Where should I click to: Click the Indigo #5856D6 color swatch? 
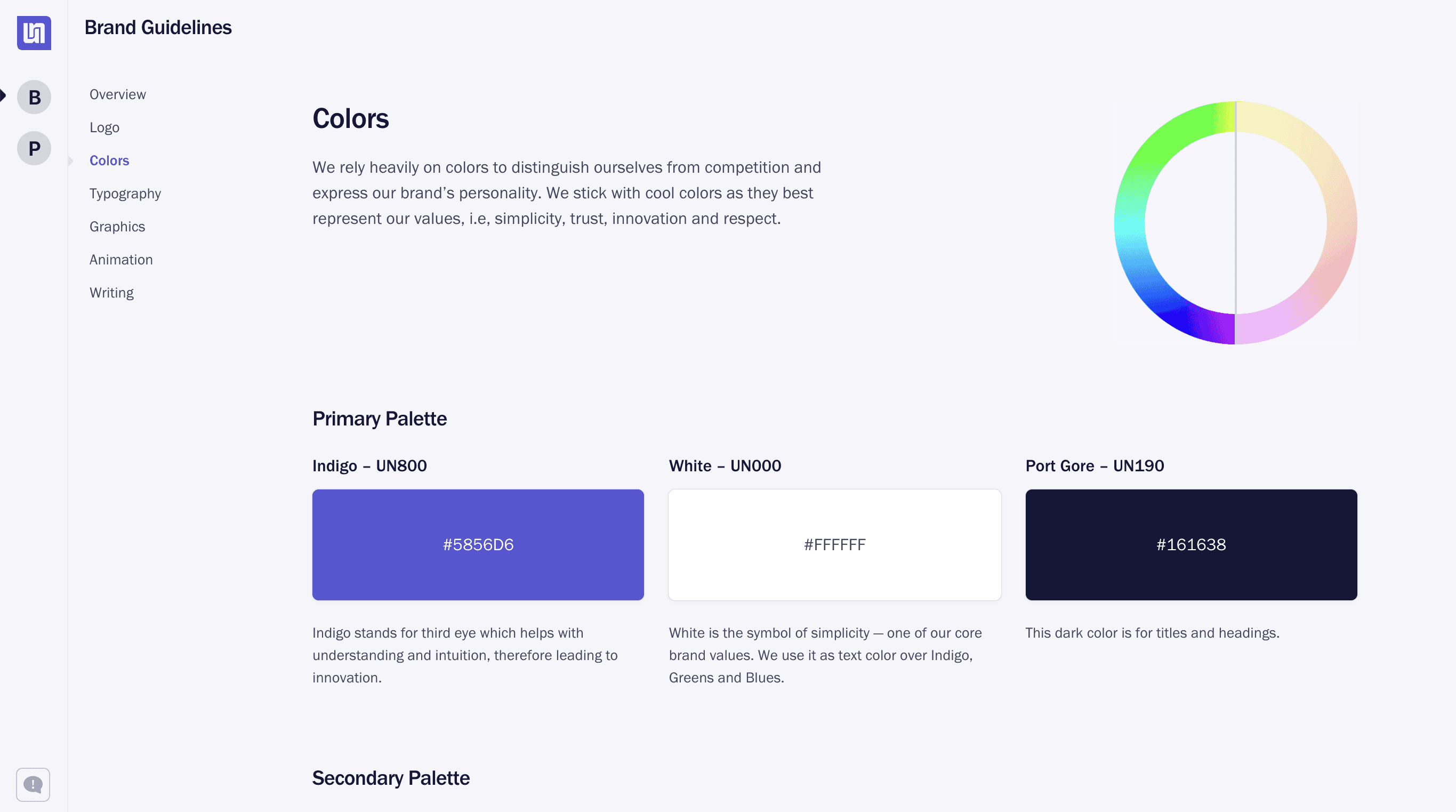tap(478, 544)
